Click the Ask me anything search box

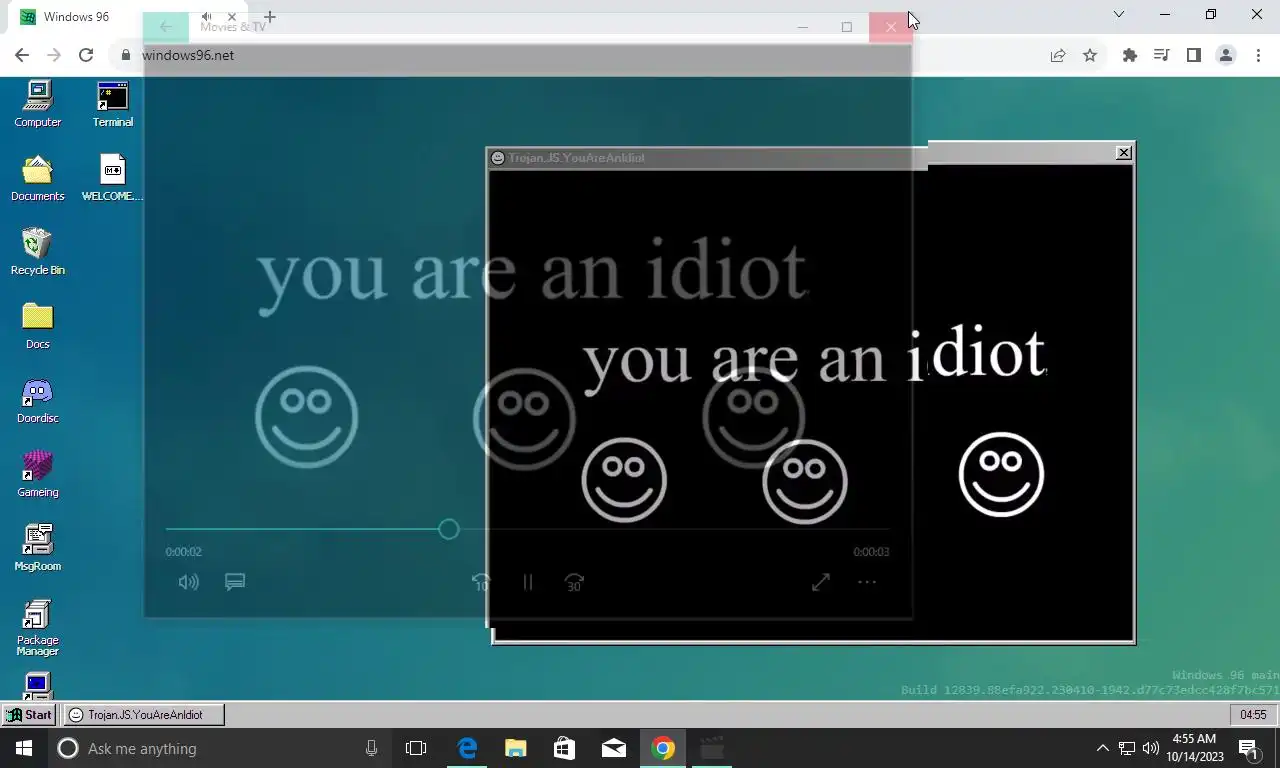(x=220, y=748)
